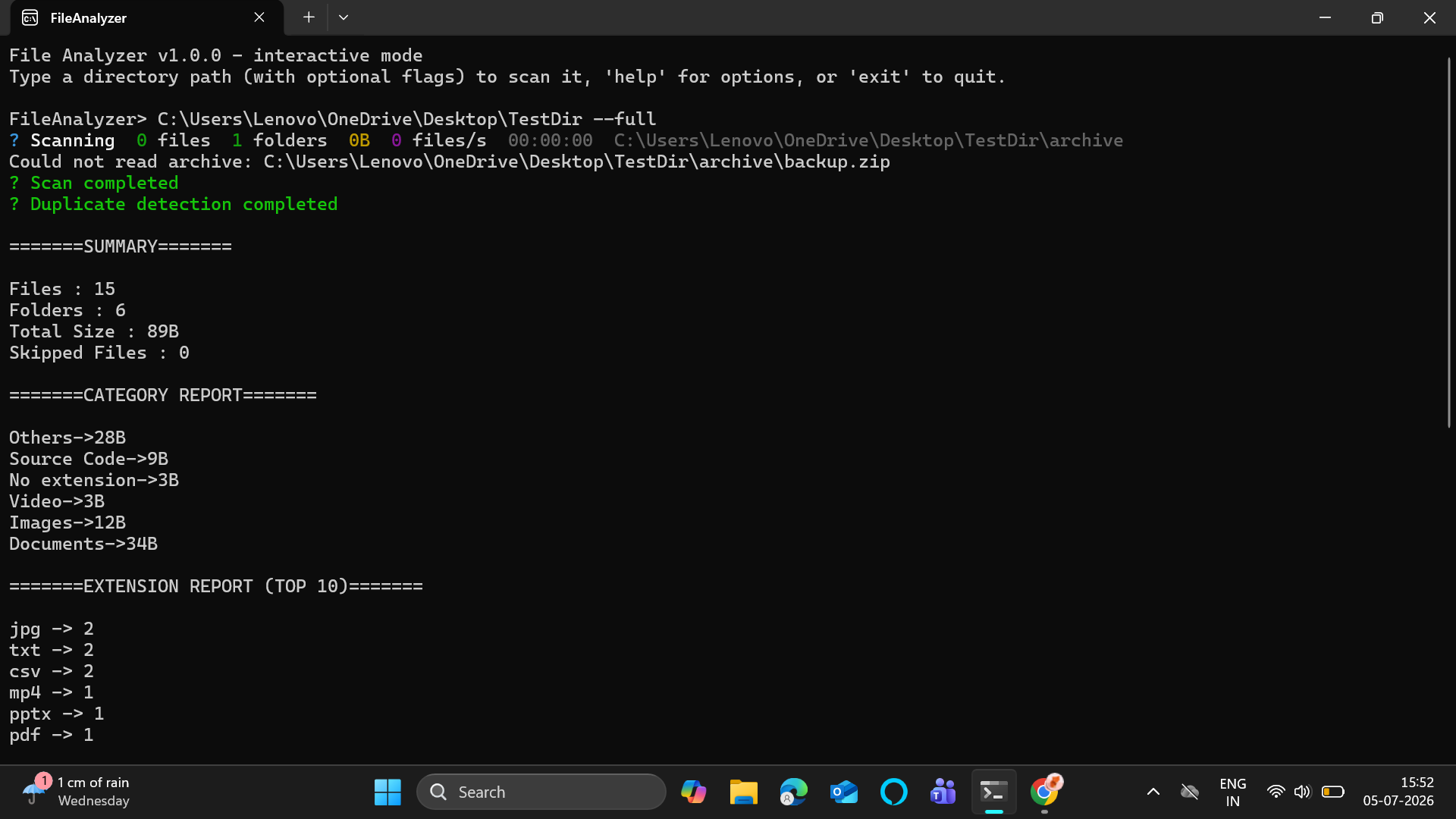
Task: Open Google Chrome from taskbar
Action: tap(1044, 792)
